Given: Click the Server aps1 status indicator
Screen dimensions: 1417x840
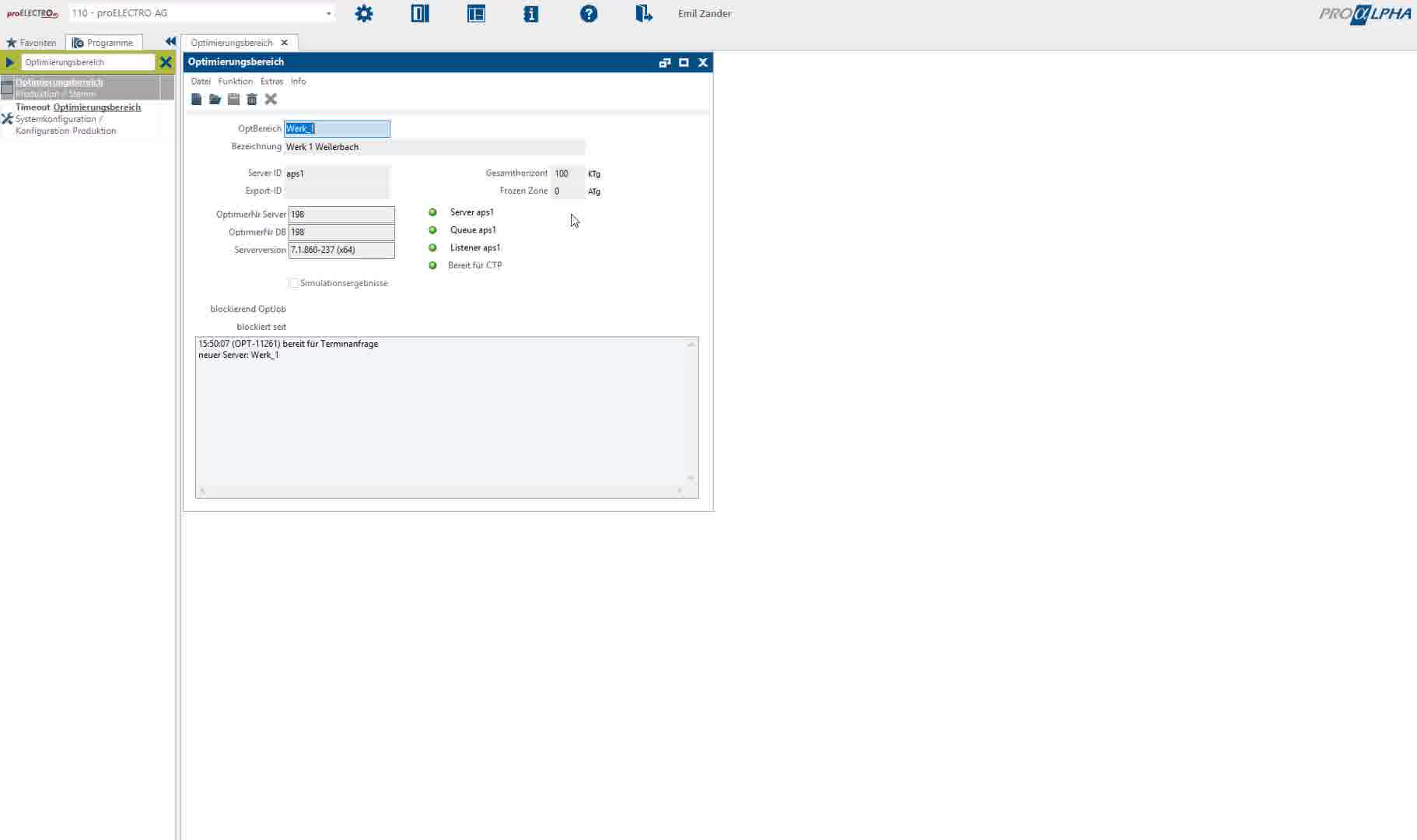Looking at the screenshot, I should (433, 212).
